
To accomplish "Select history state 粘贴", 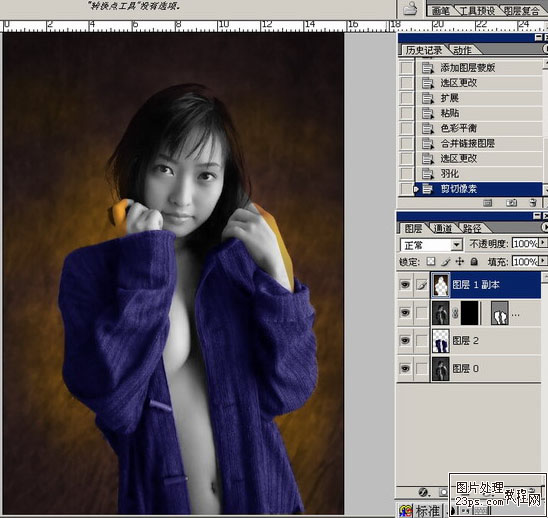I will (x=479, y=113).
